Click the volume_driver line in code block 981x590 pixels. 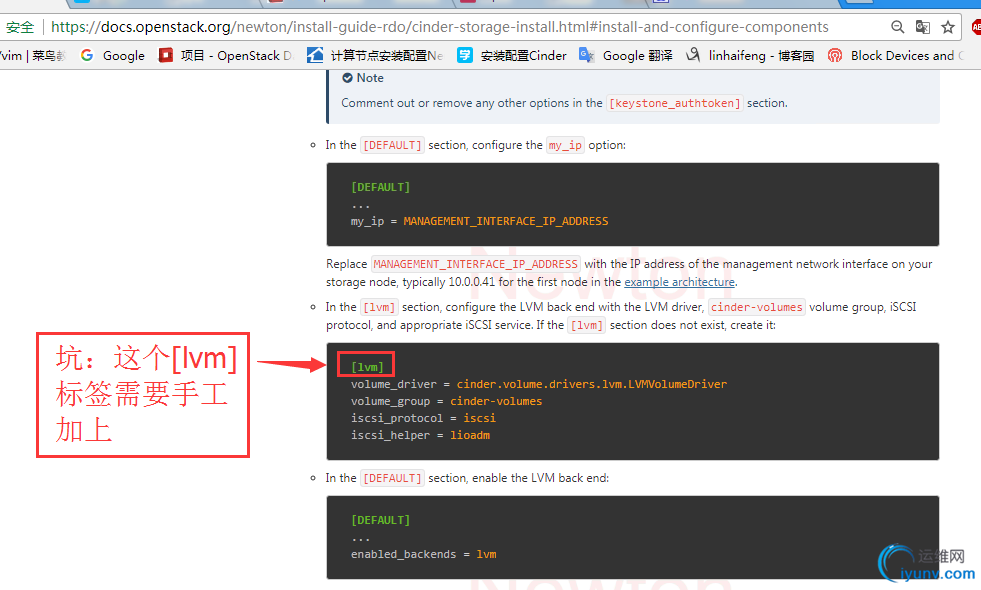click(539, 384)
